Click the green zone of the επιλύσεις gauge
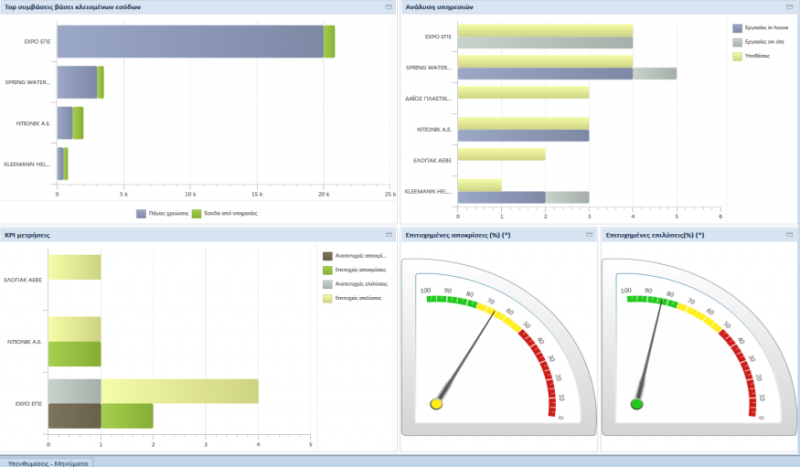 click(x=652, y=301)
